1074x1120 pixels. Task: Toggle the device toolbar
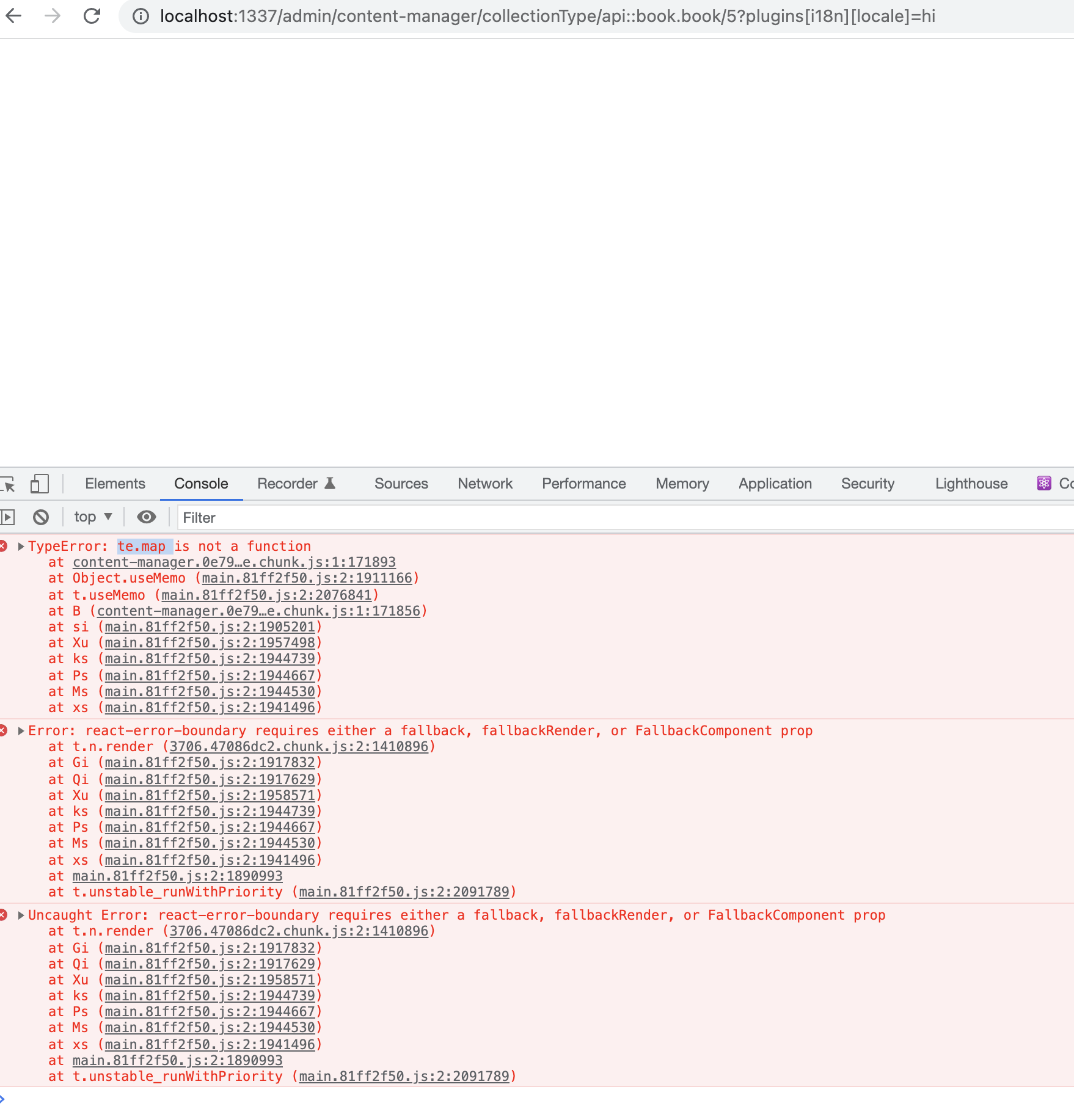coord(40,483)
